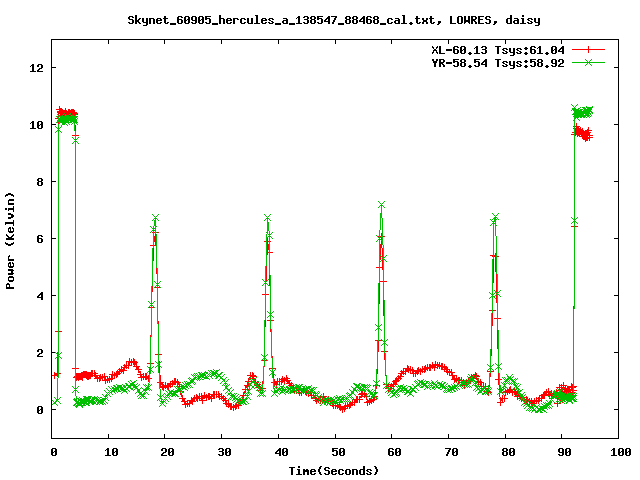Click the Time(Seconds) x-axis label
This screenshot has height=480, width=640.
pos(334,471)
